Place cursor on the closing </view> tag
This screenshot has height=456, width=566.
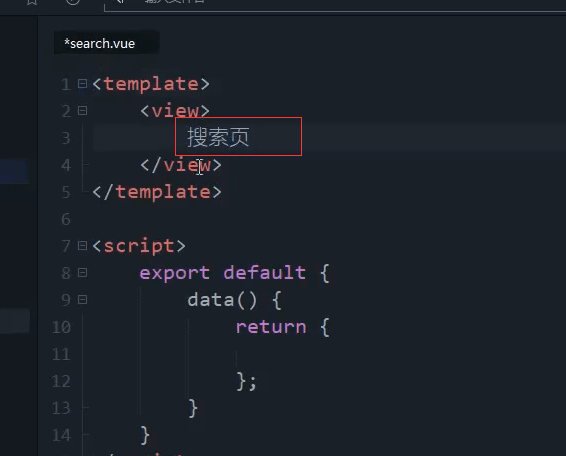[x=181, y=165]
